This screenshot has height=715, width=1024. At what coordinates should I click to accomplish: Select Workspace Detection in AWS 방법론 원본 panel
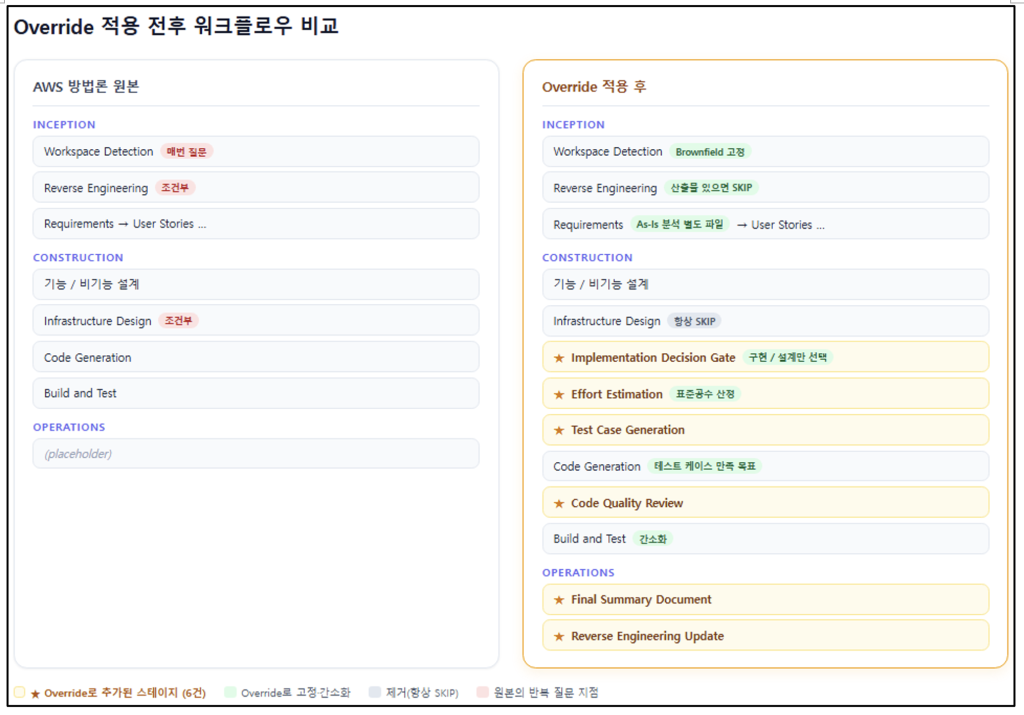256,151
